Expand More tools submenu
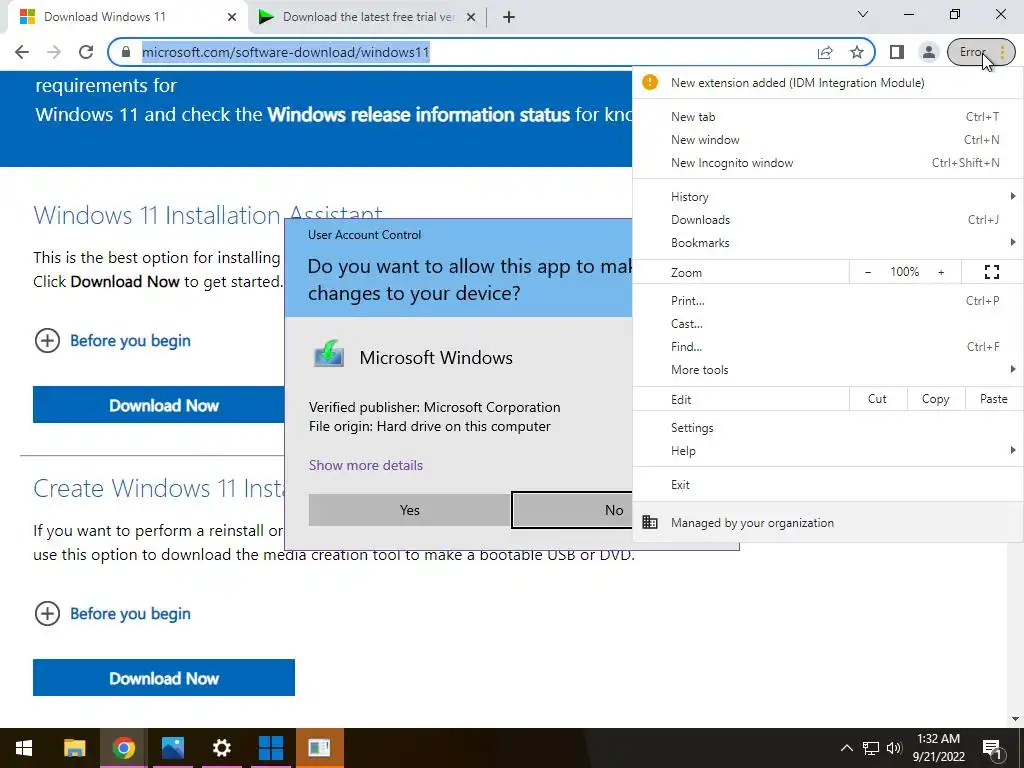This screenshot has height=768, width=1024. pyautogui.click(x=827, y=370)
